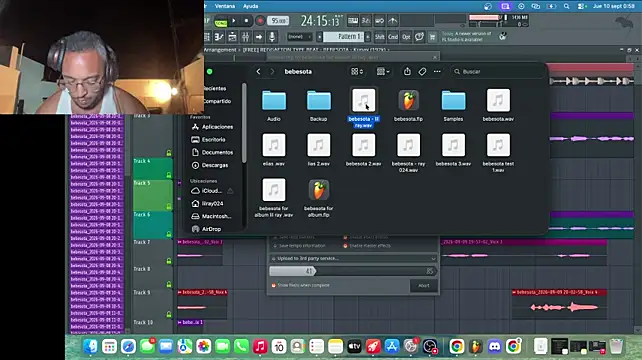Screen dimensions: 642x360
Task: Open Descargas in Finder sidebar
Action: tap(210, 165)
